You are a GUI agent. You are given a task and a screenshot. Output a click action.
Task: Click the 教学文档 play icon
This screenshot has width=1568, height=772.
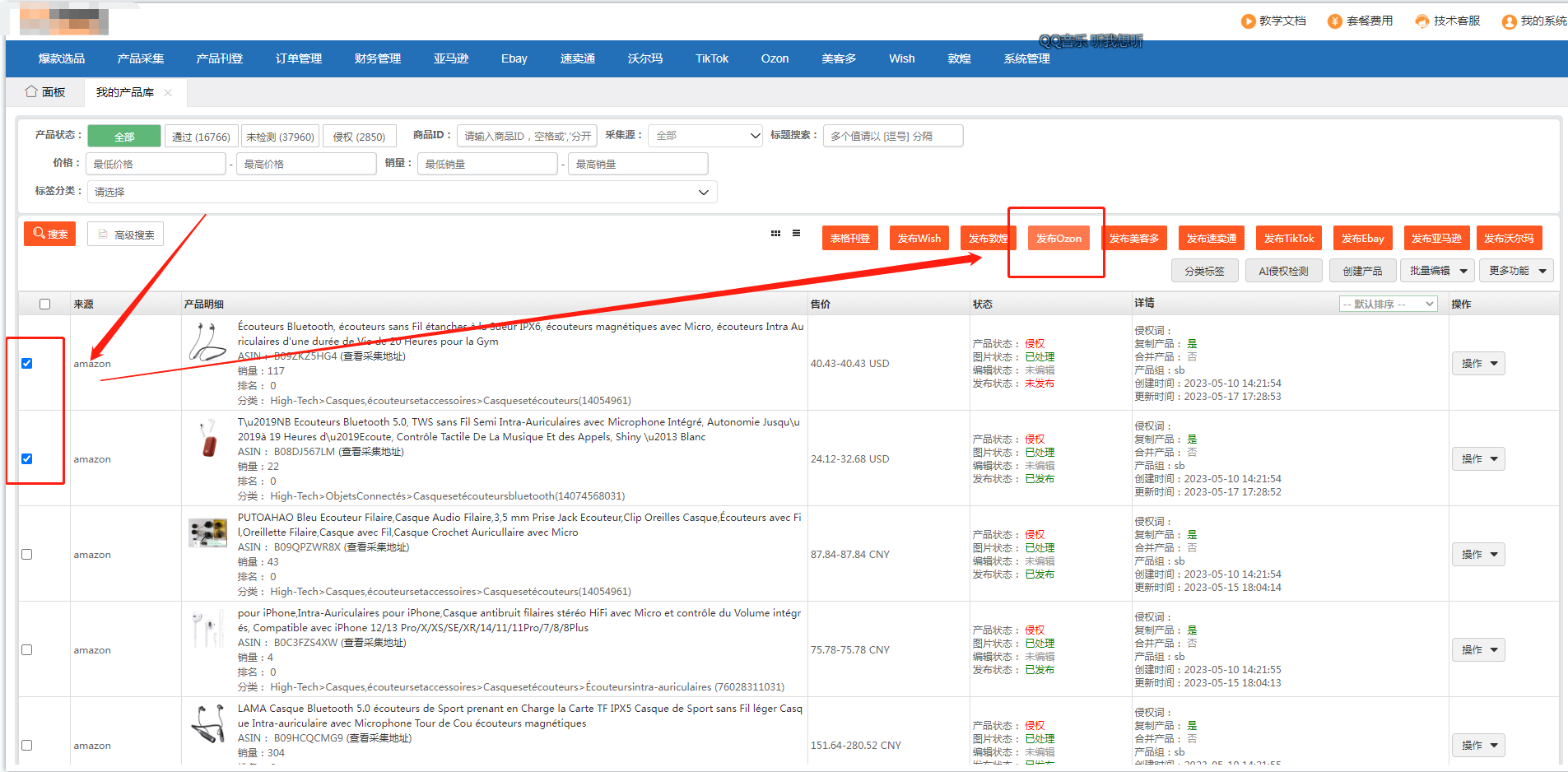tap(1249, 21)
